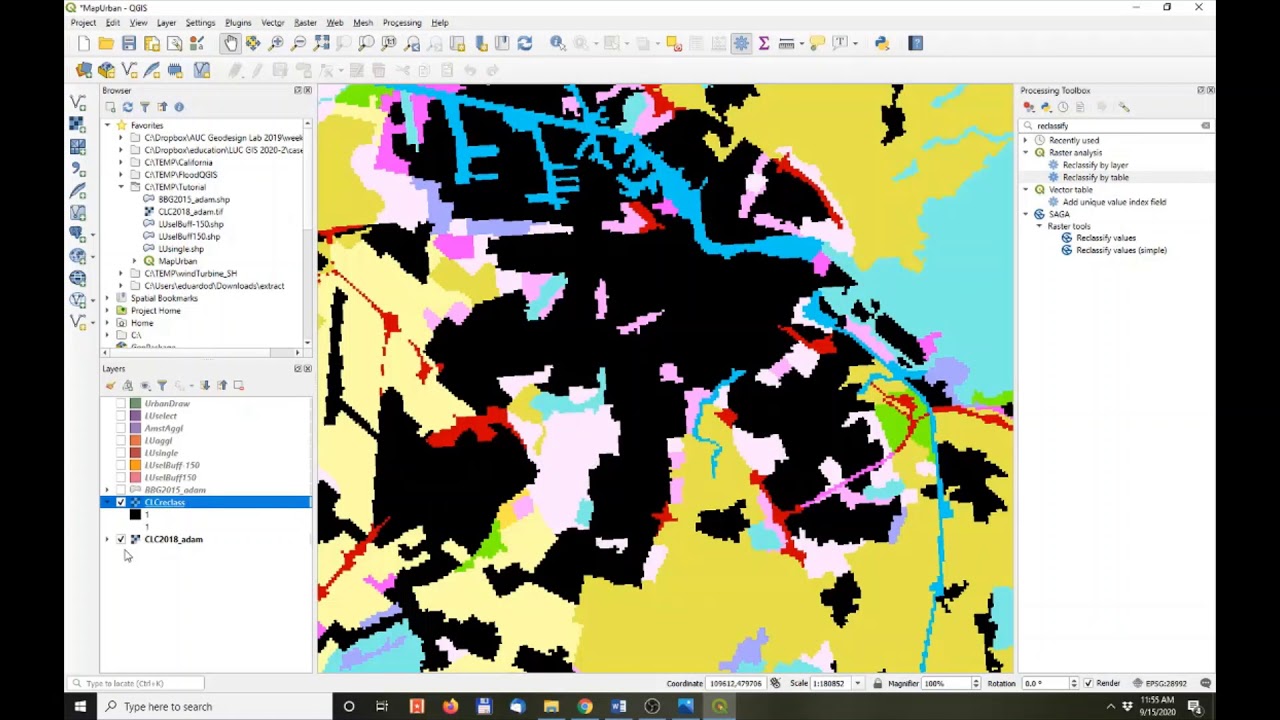Check the AmstAggl layer visibility box

click(121, 428)
